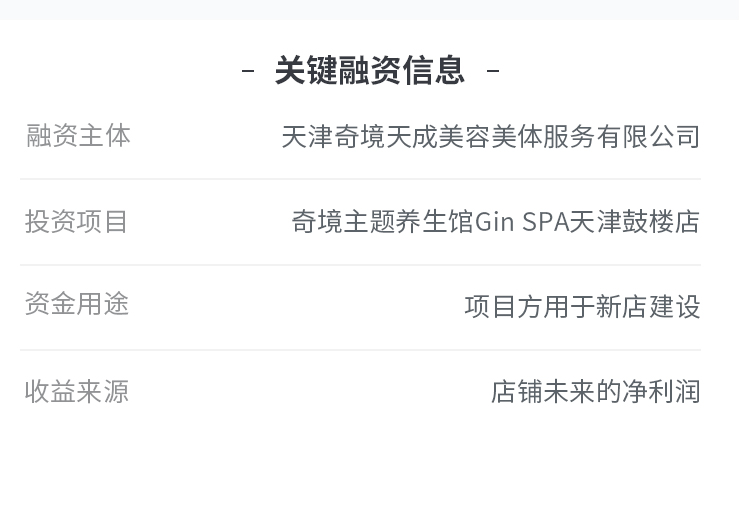Click 天津鼓楼店 at end of project value

(x=634, y=222)
